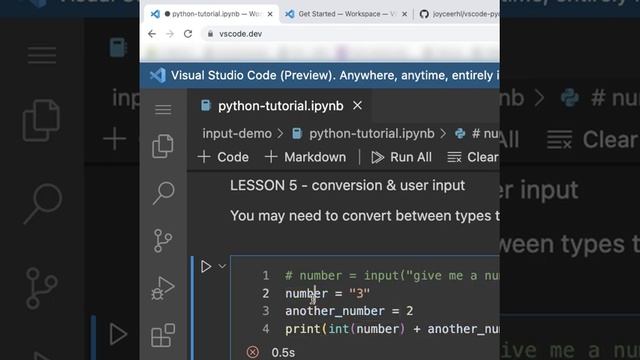Click the Python icon in the breadcrumb
The height and width of the screenshot is (360, 640).
[x=460, y=133]
